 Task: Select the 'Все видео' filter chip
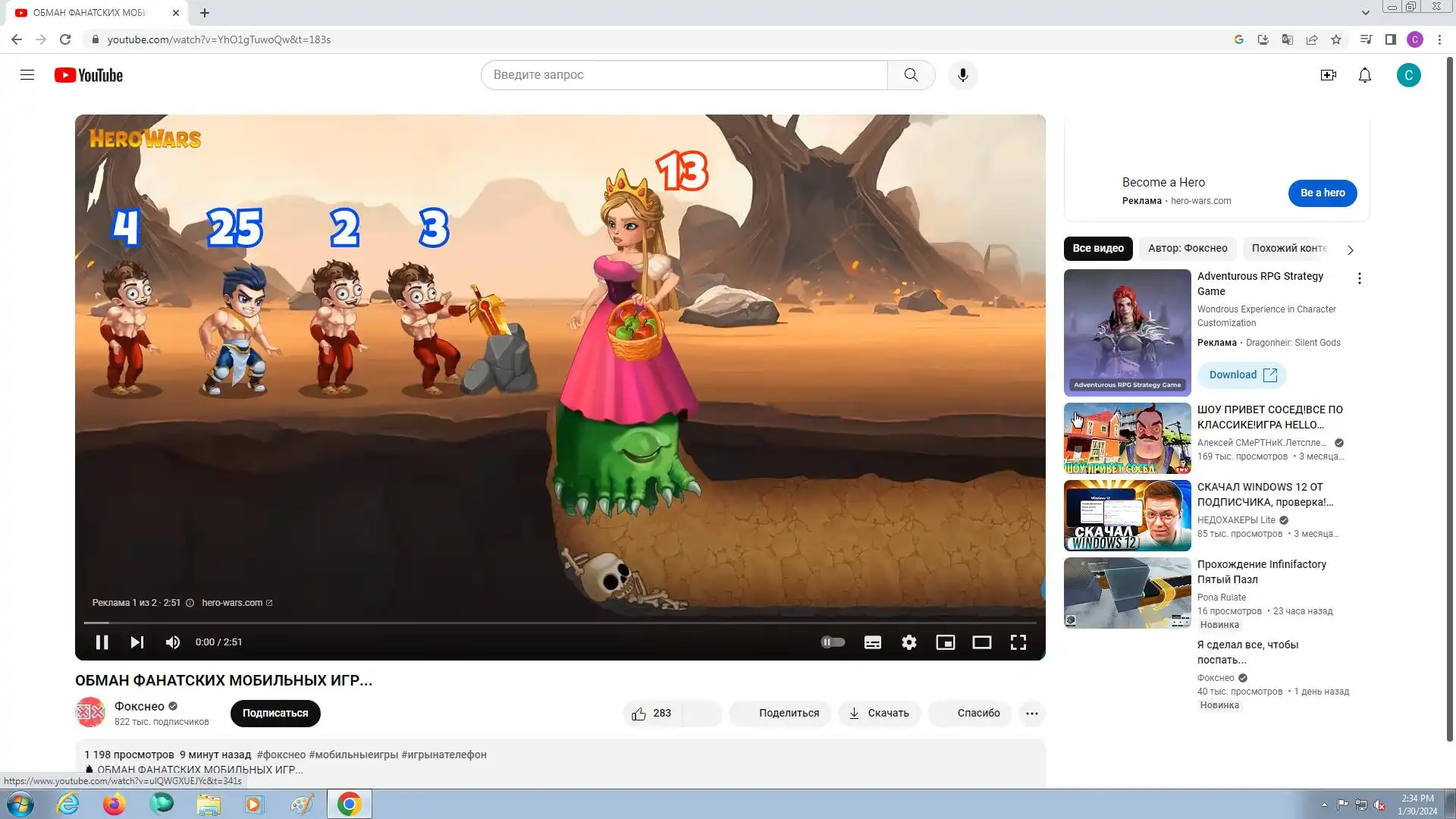click(x=1097, y=249)
